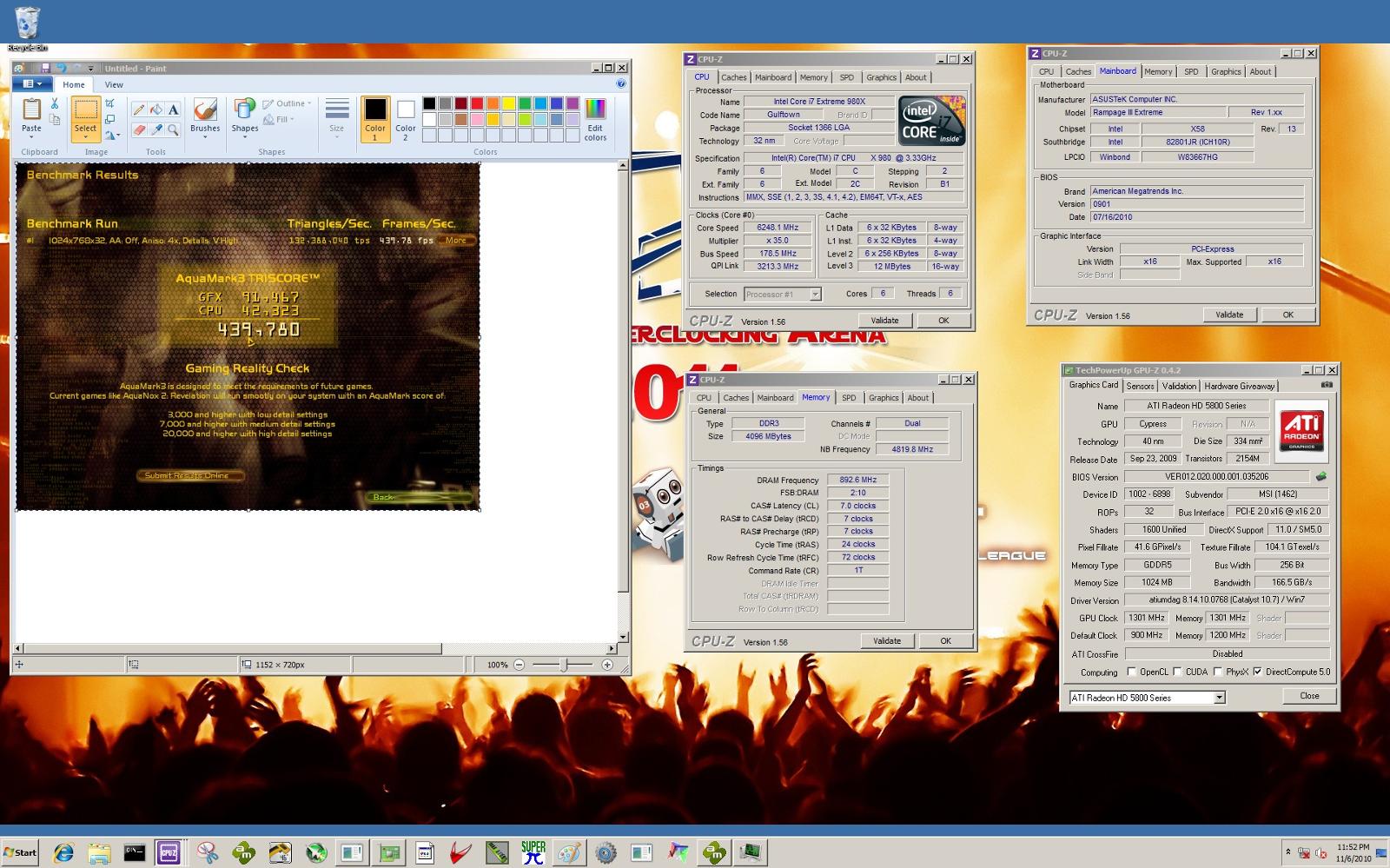Click the Paint Help question mark icon
This screenshot has width=1390, height=868.
click(621, 84)
